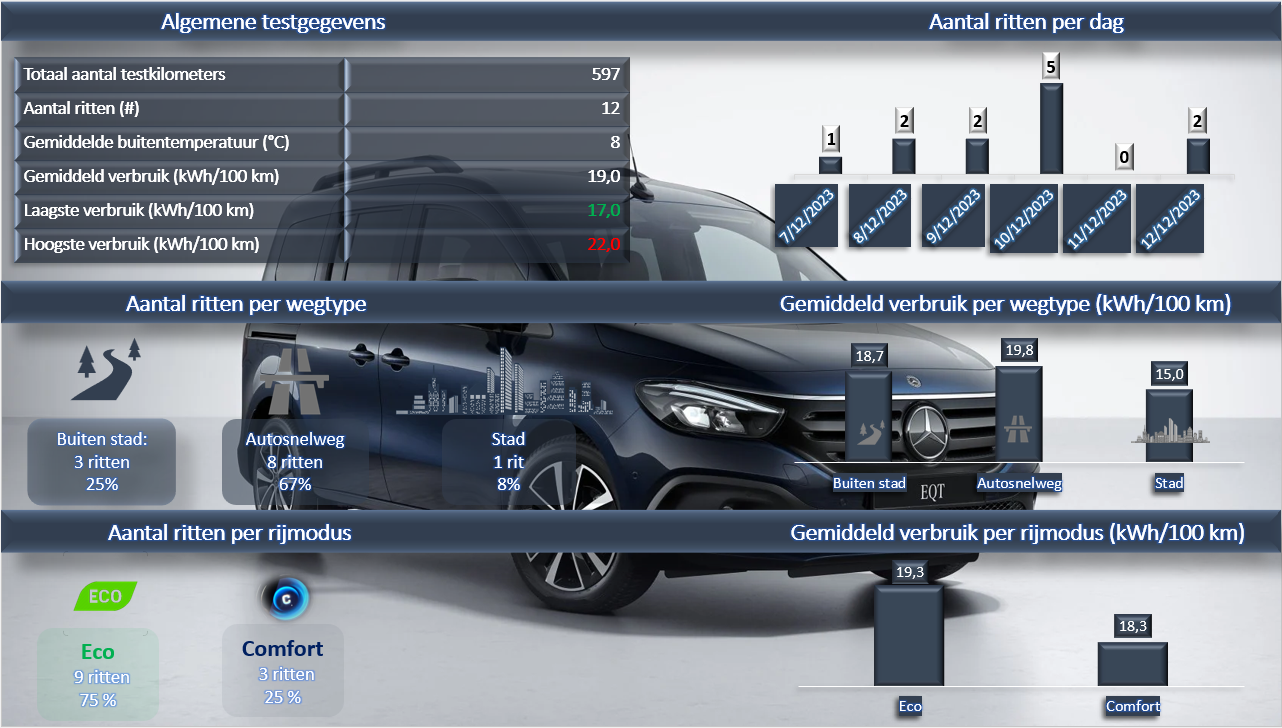Click the Eco consumption bar 19,3
Viewport: 1282px width, 728px height.
909,636
